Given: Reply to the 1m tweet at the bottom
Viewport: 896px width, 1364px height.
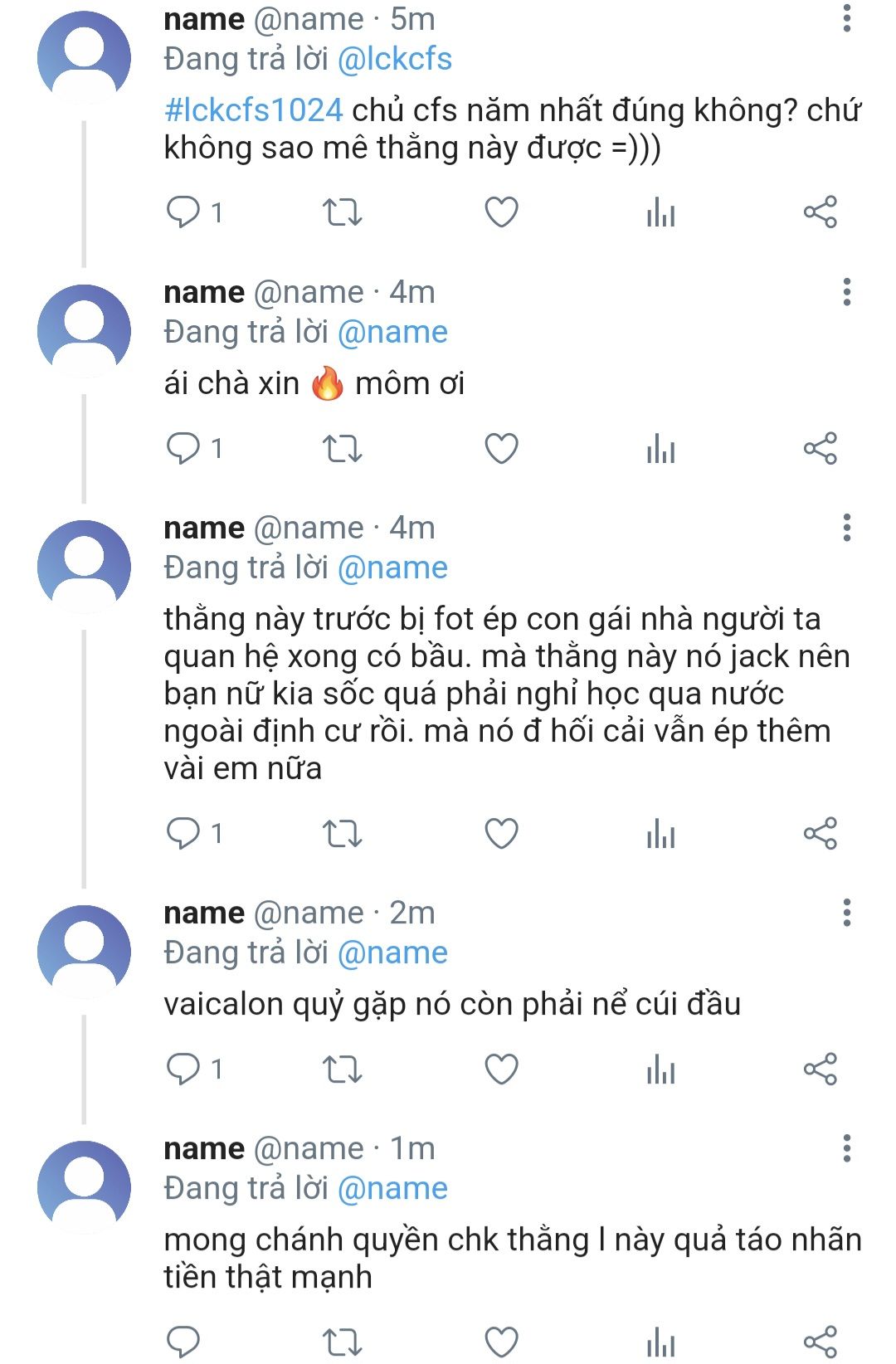Looking at the screenshot, I should [183, 1341].
